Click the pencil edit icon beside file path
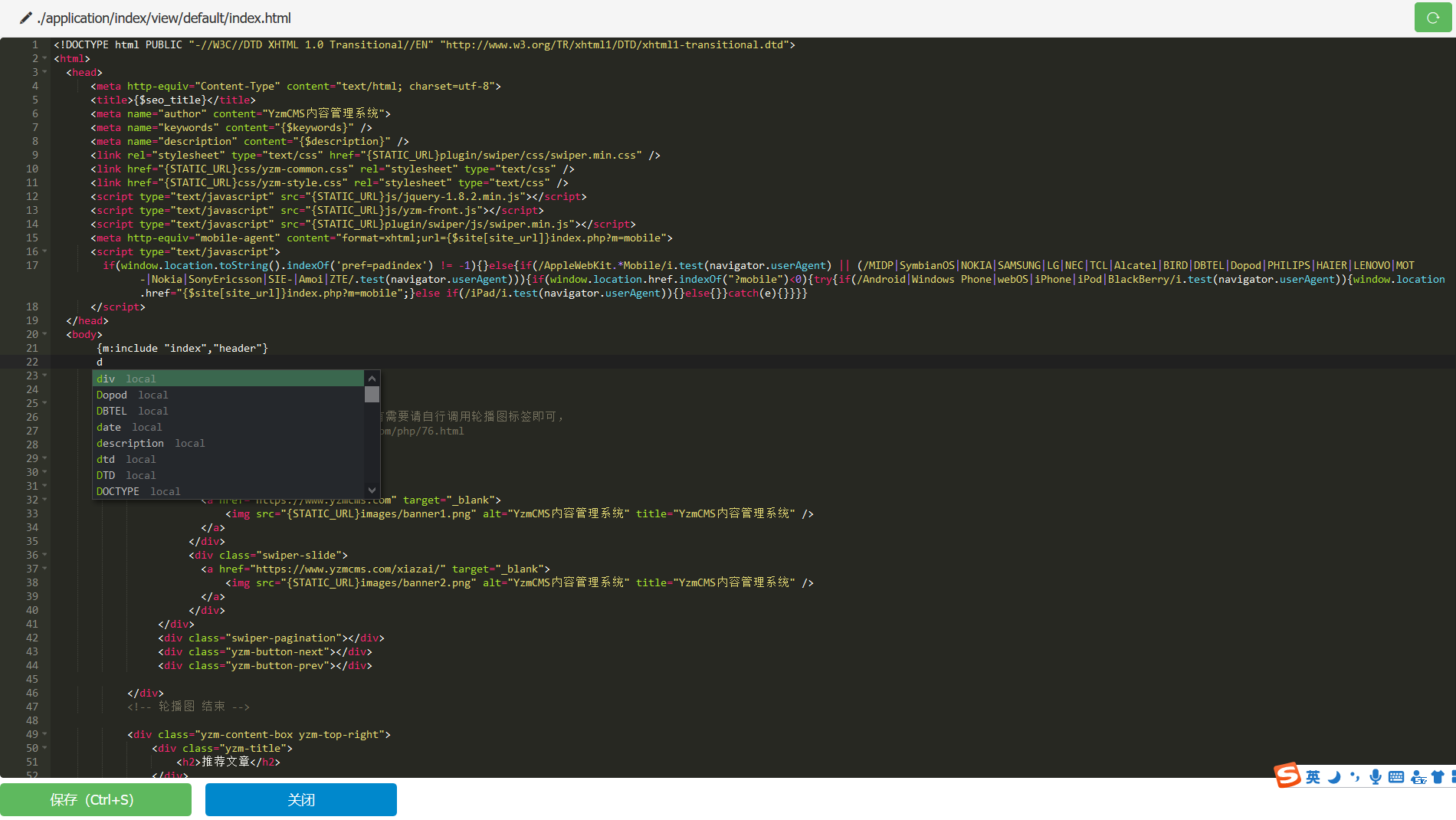The width and height of the screenshot is (1456, 820). tap(25, 18)
